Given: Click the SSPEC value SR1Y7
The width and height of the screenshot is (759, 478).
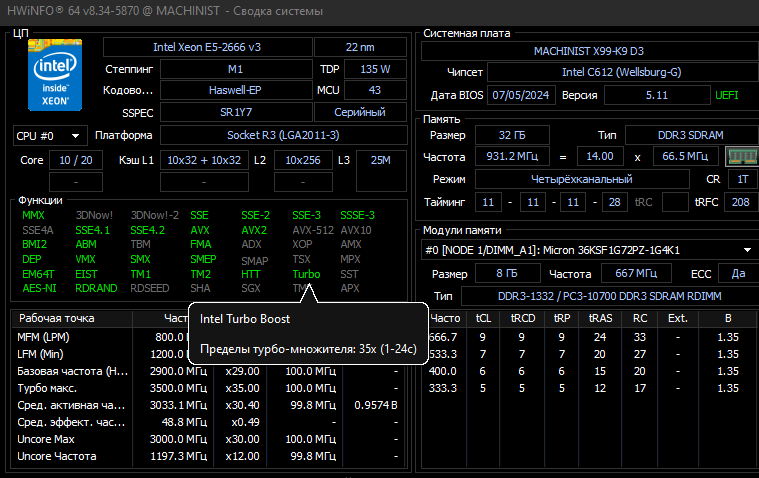Looking at the screenshot, I should 236,112.
